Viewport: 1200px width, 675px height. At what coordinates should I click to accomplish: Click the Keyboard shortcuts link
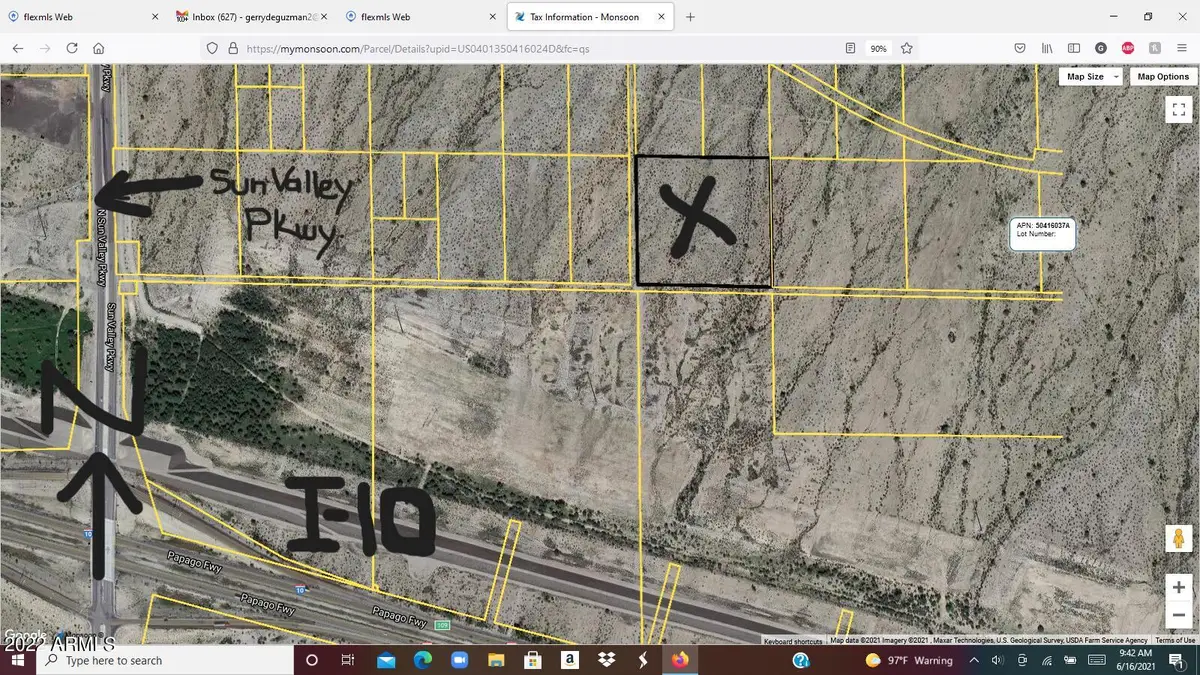click(792, 641)
